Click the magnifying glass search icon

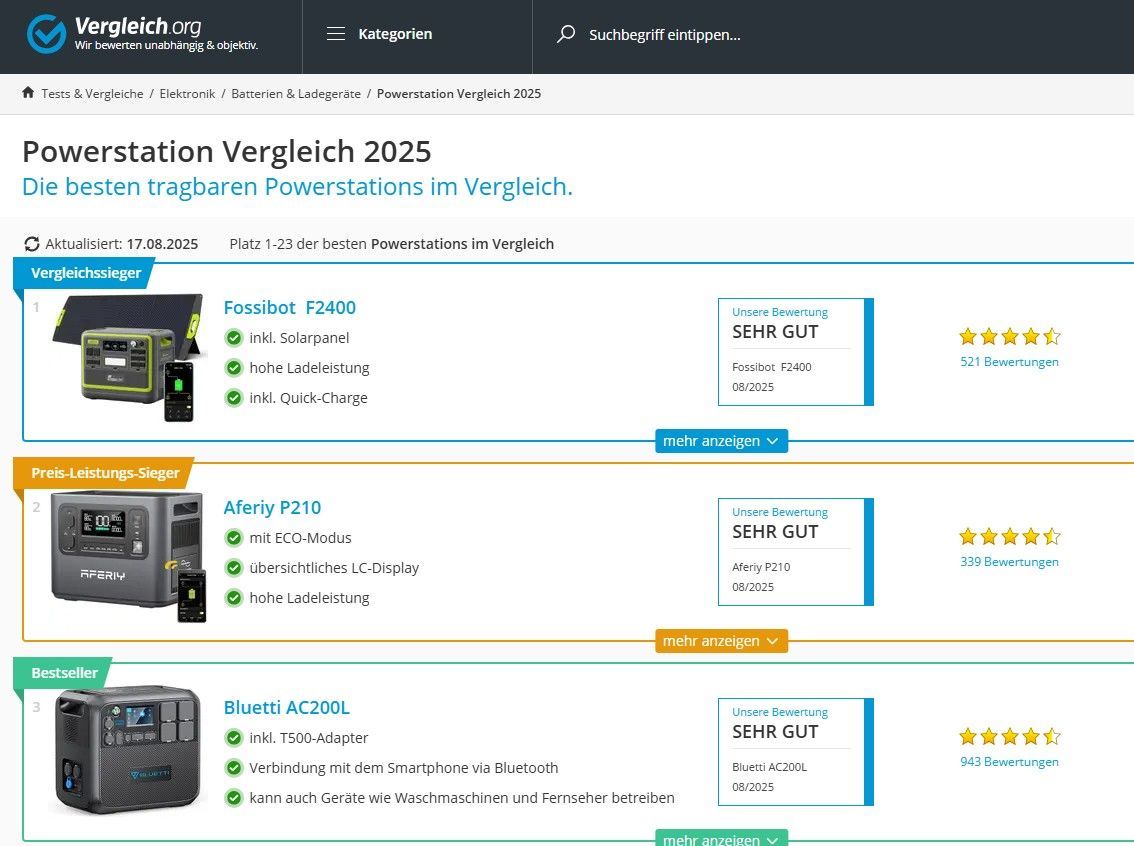click(x=566, y=34)
